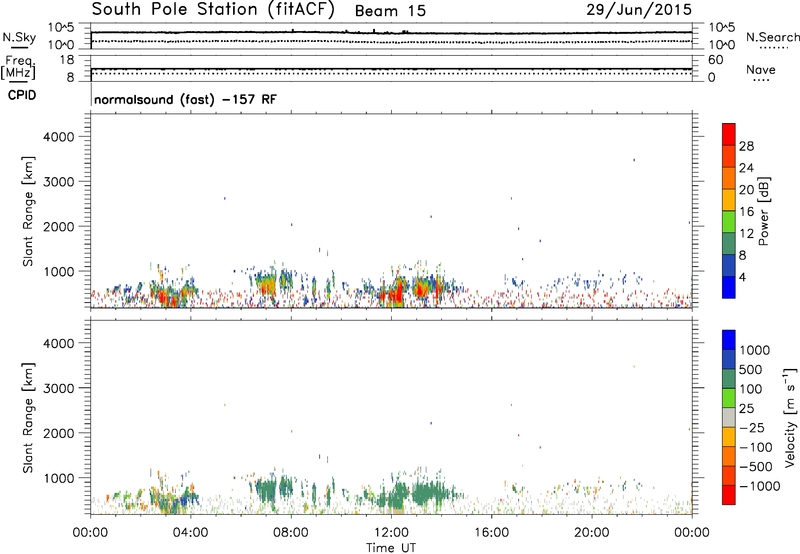Click the velocity panel's "Slant Range [km]" label

tap(28, 418)
